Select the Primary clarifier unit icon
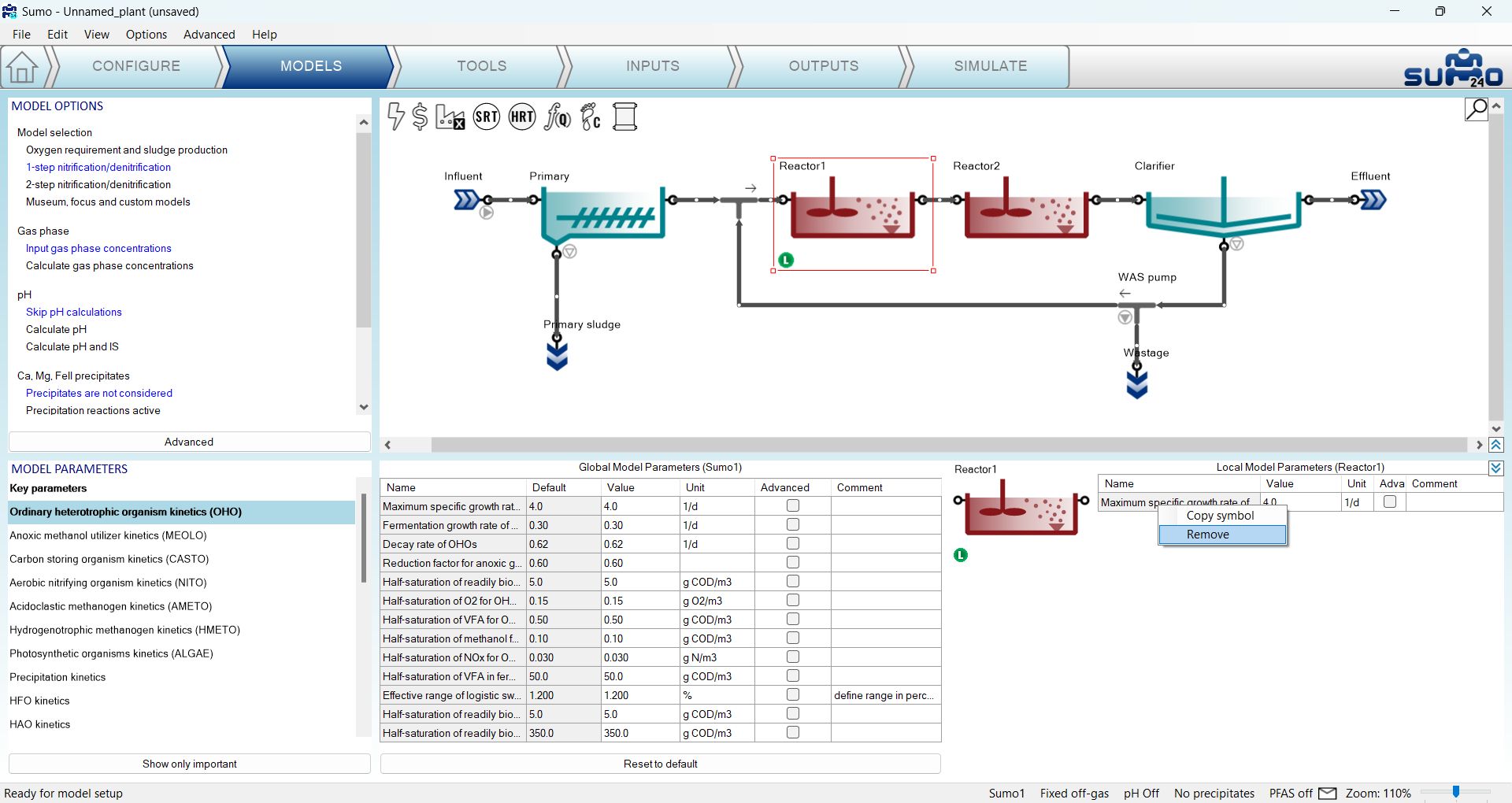The width and height of the screenshot is (1512, 803). point(602,214)
